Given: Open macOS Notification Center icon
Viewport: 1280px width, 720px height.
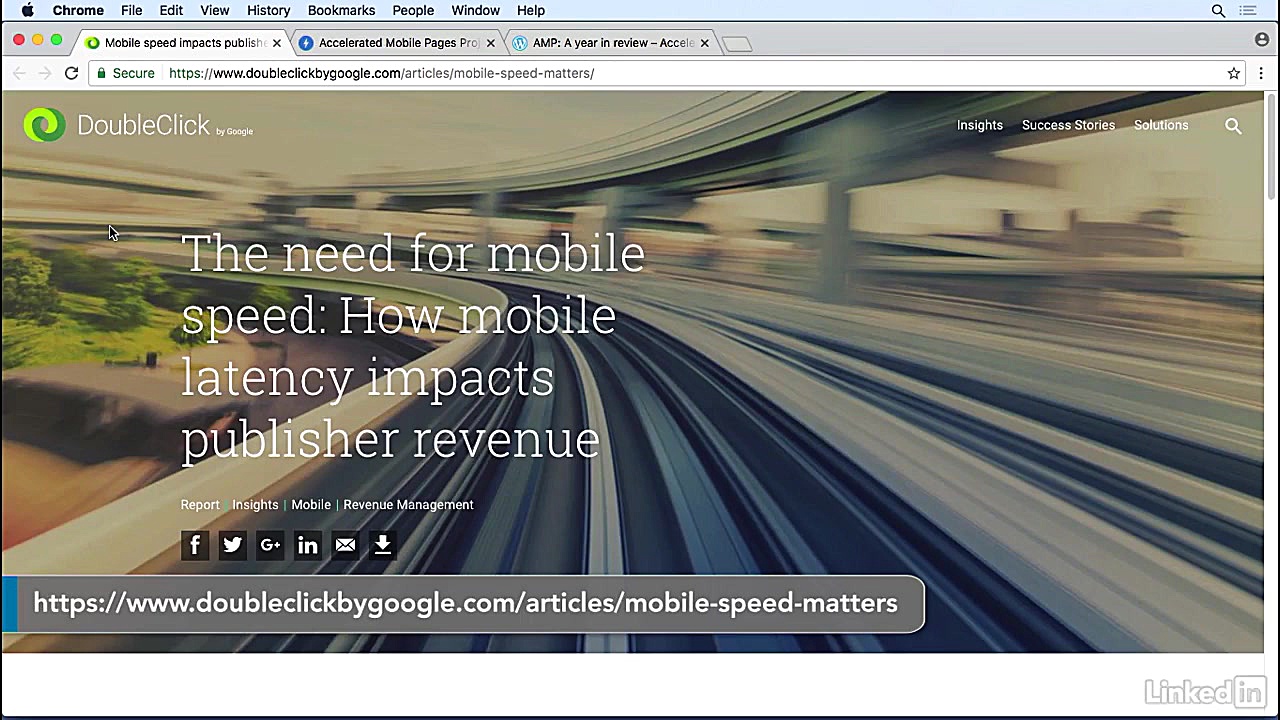Looking at the screenshot, I should coord(1248,10).
